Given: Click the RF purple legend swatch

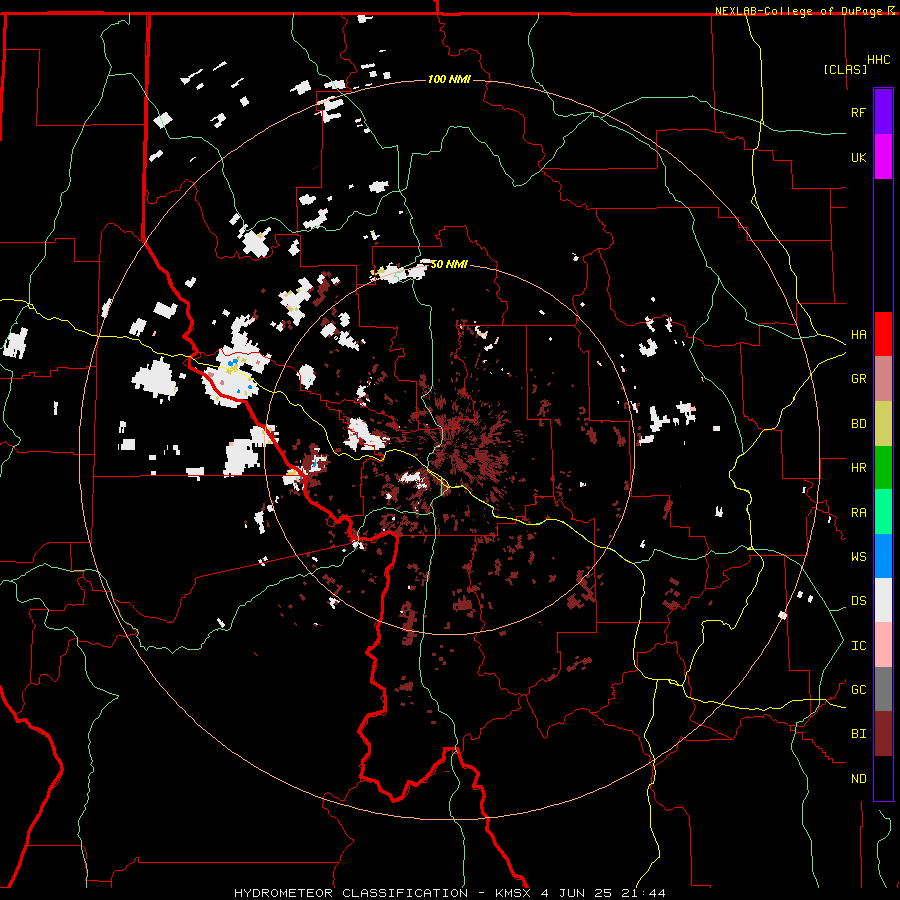Looking at the screenshot, I should pos(883,112).
